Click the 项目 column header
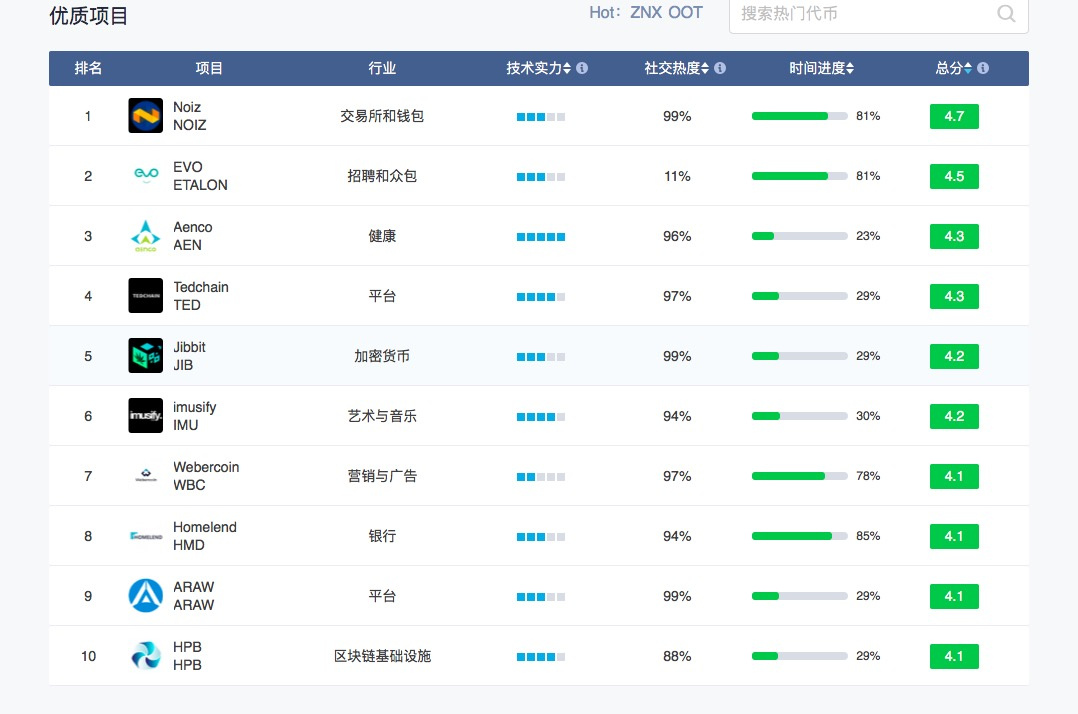 [x=209, y=68]
